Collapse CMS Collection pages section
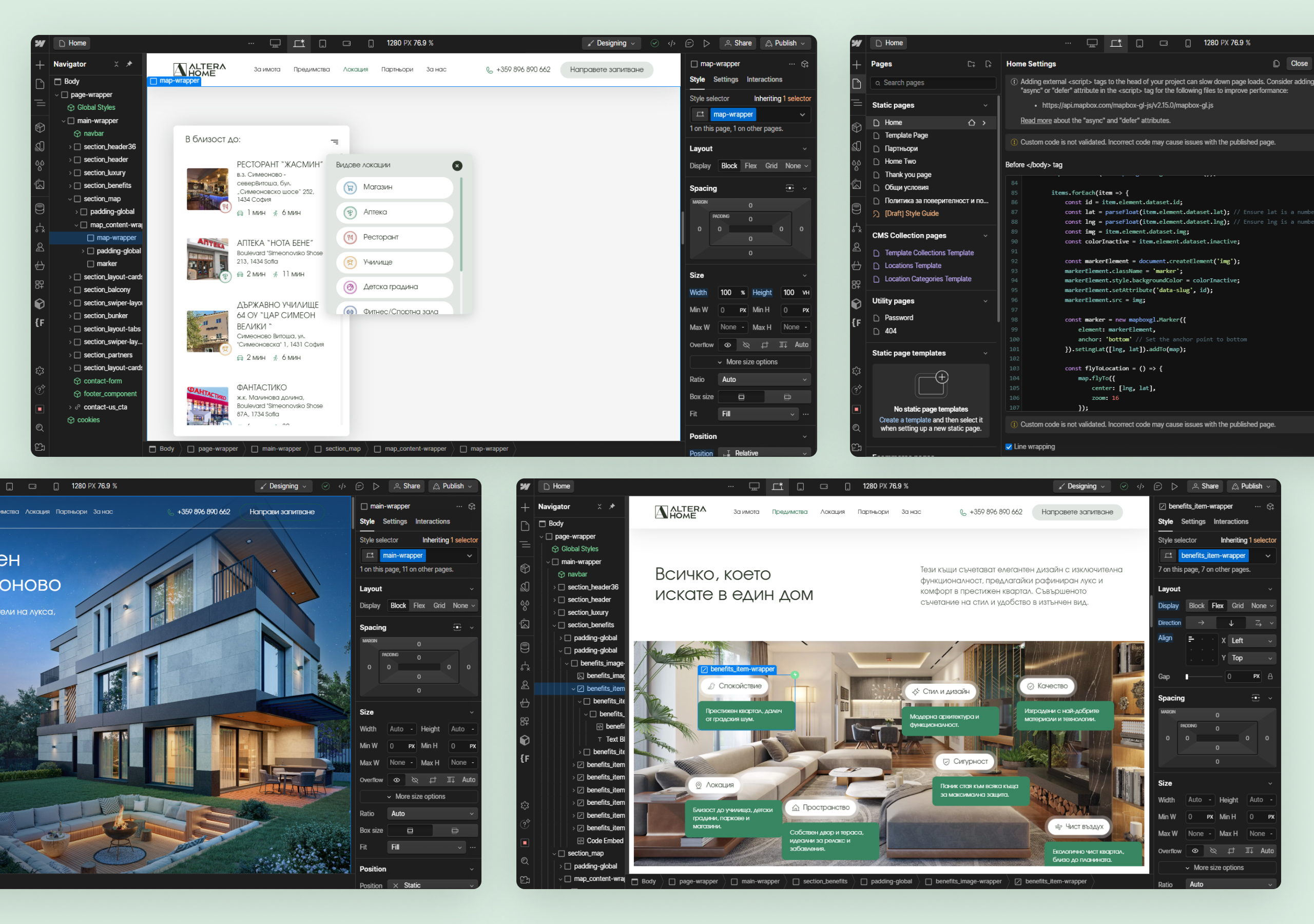 (985, 236)
